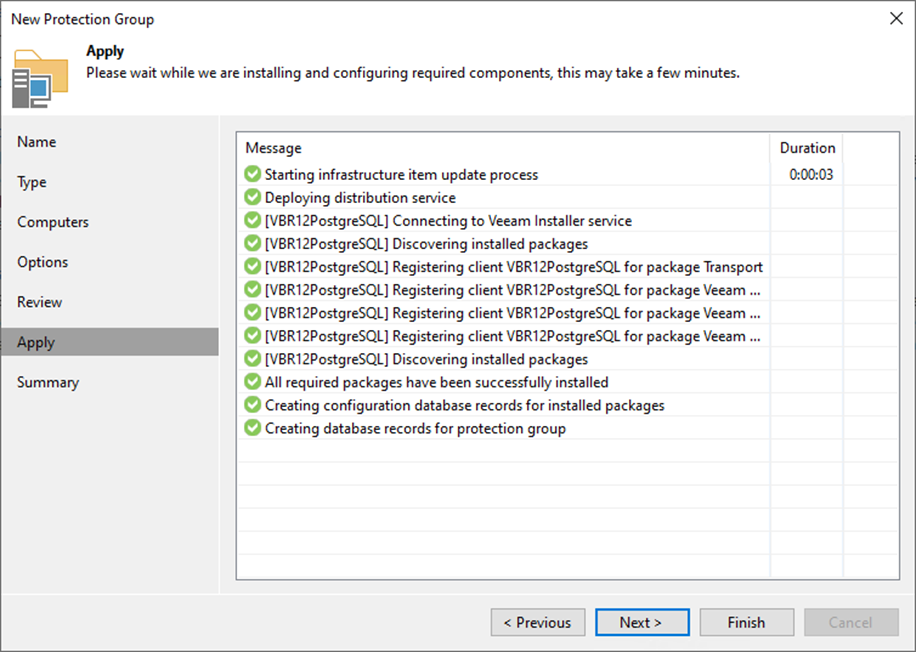Select the Review step in sidebar

40,302
